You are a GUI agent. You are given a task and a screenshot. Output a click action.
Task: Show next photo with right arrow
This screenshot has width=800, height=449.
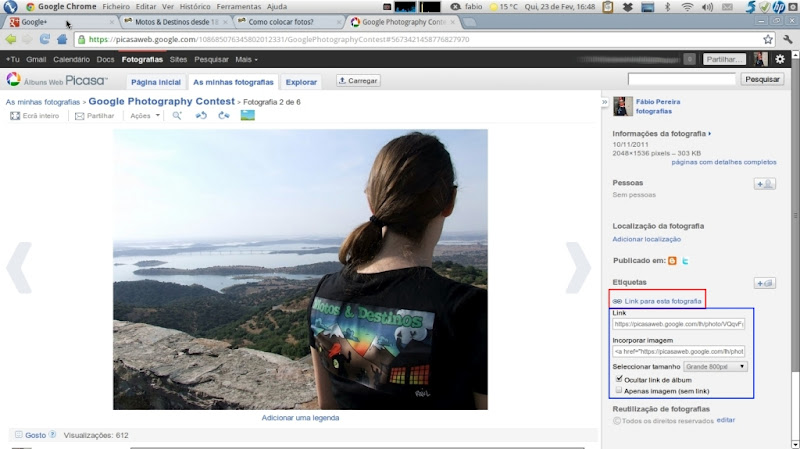click(x=578, y=268)
